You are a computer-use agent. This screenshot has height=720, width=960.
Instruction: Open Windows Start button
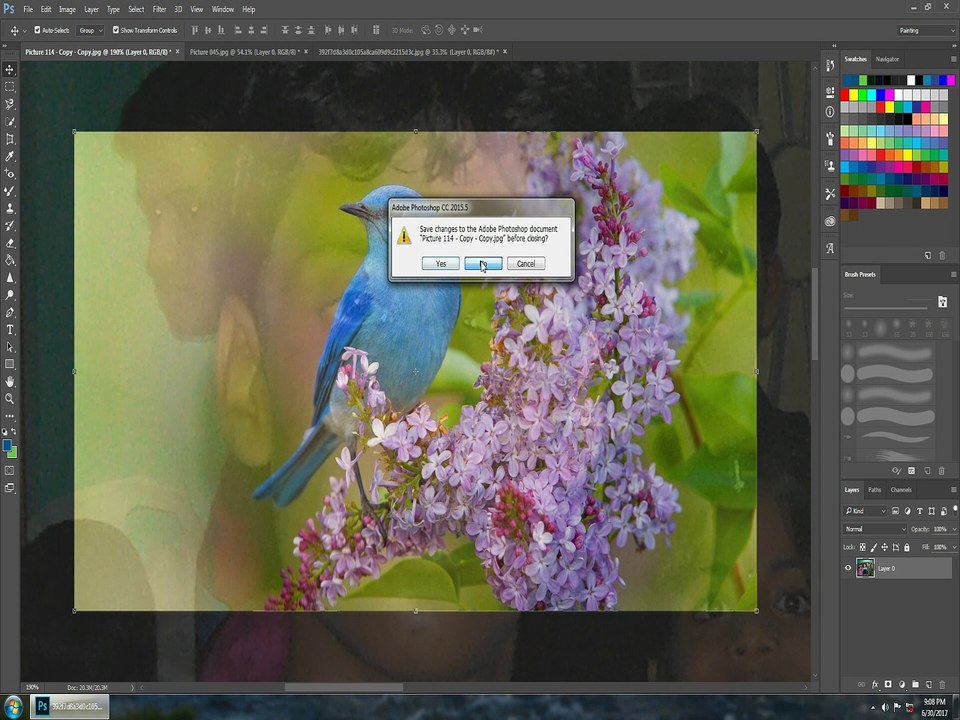(x=11, y=707)
